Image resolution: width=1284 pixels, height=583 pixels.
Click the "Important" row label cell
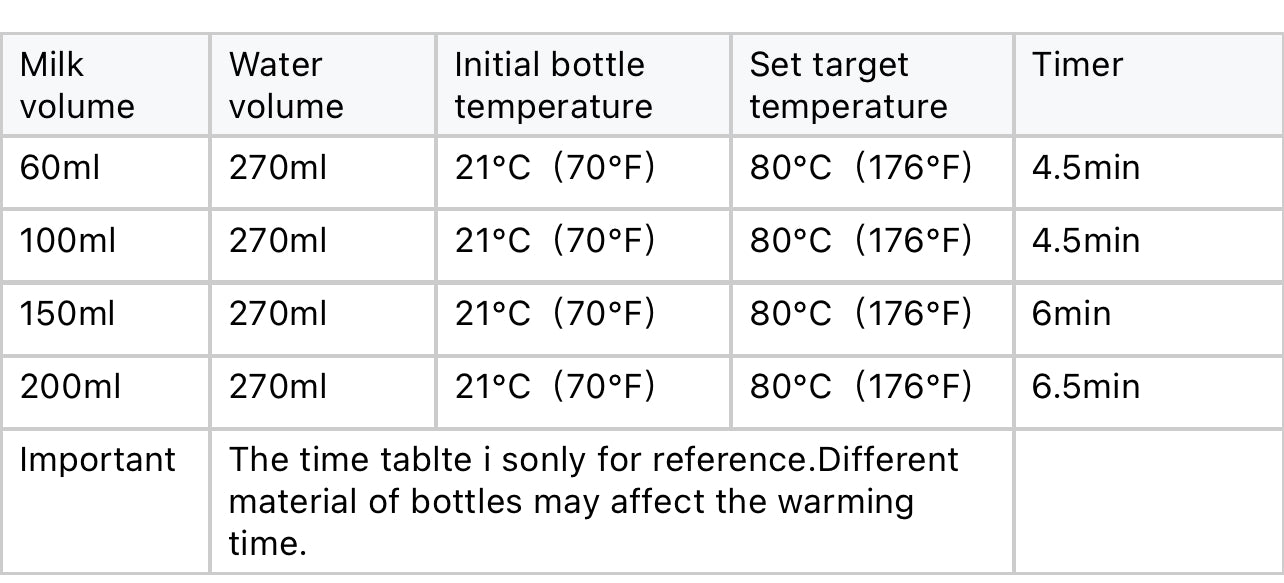tap(97, 460)
